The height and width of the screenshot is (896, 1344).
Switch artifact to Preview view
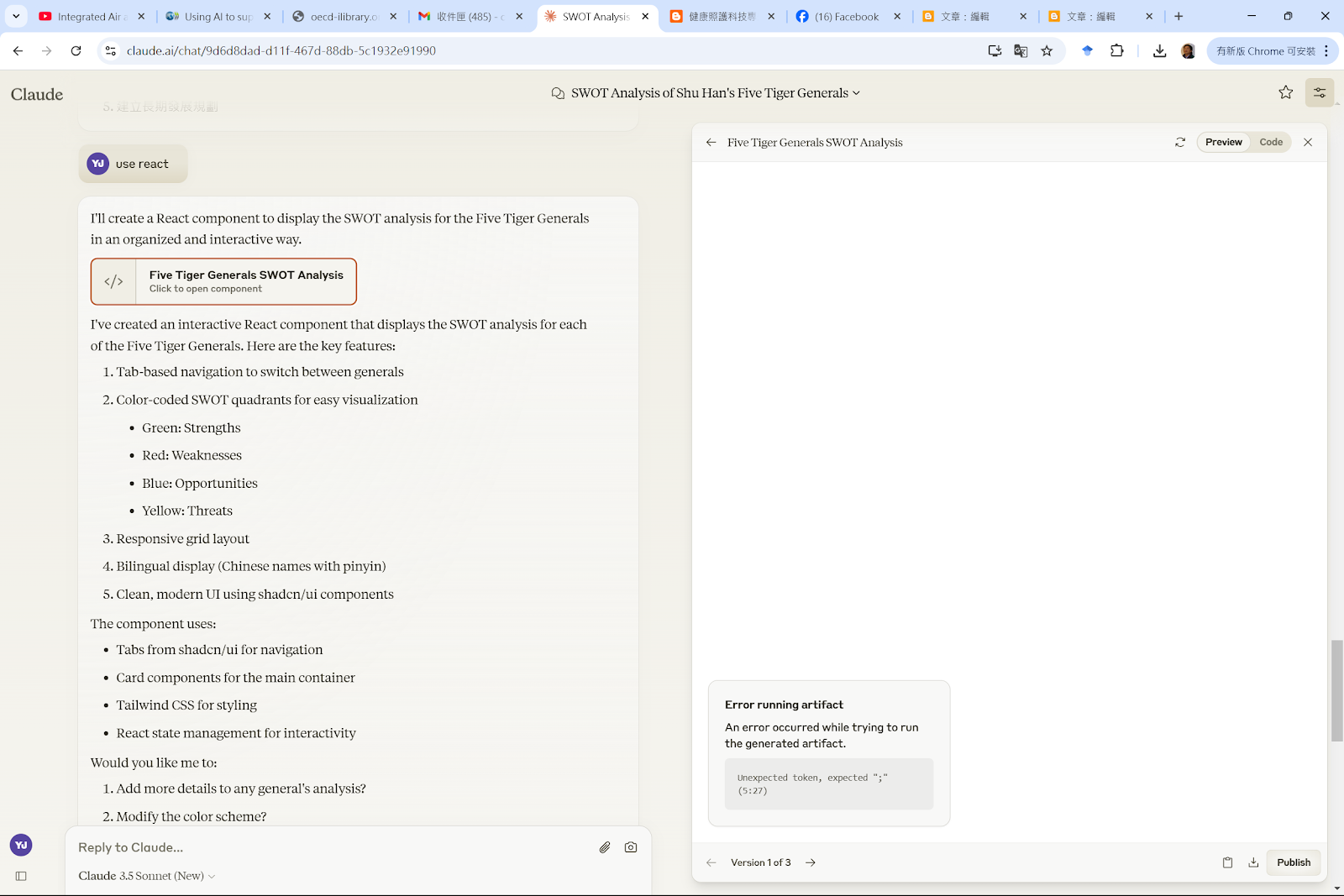pos(1223,142)
